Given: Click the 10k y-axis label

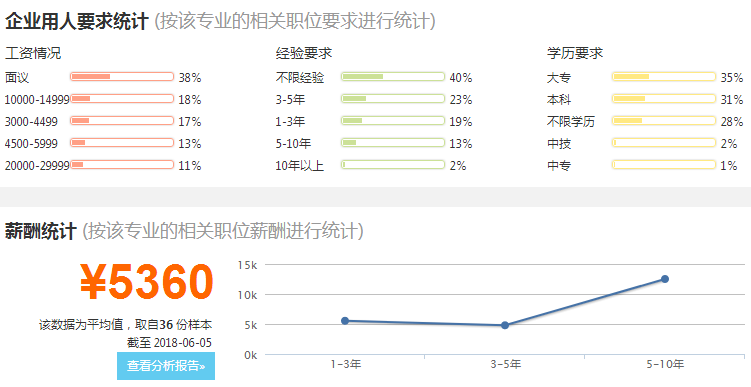Looking at the screenshot, I should coord(248,295).
